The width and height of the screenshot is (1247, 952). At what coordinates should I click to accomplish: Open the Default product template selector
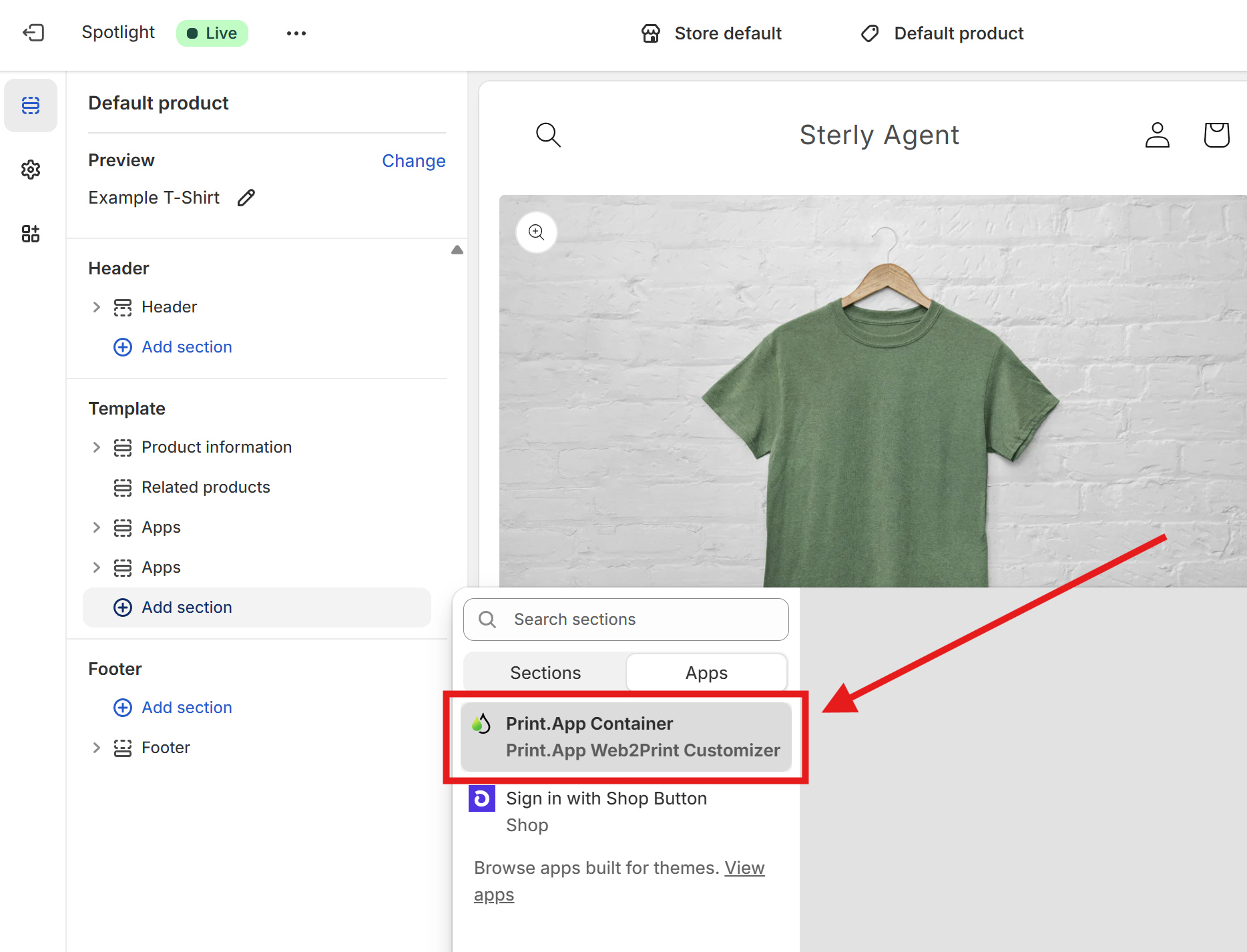click(x=941, y=33)
